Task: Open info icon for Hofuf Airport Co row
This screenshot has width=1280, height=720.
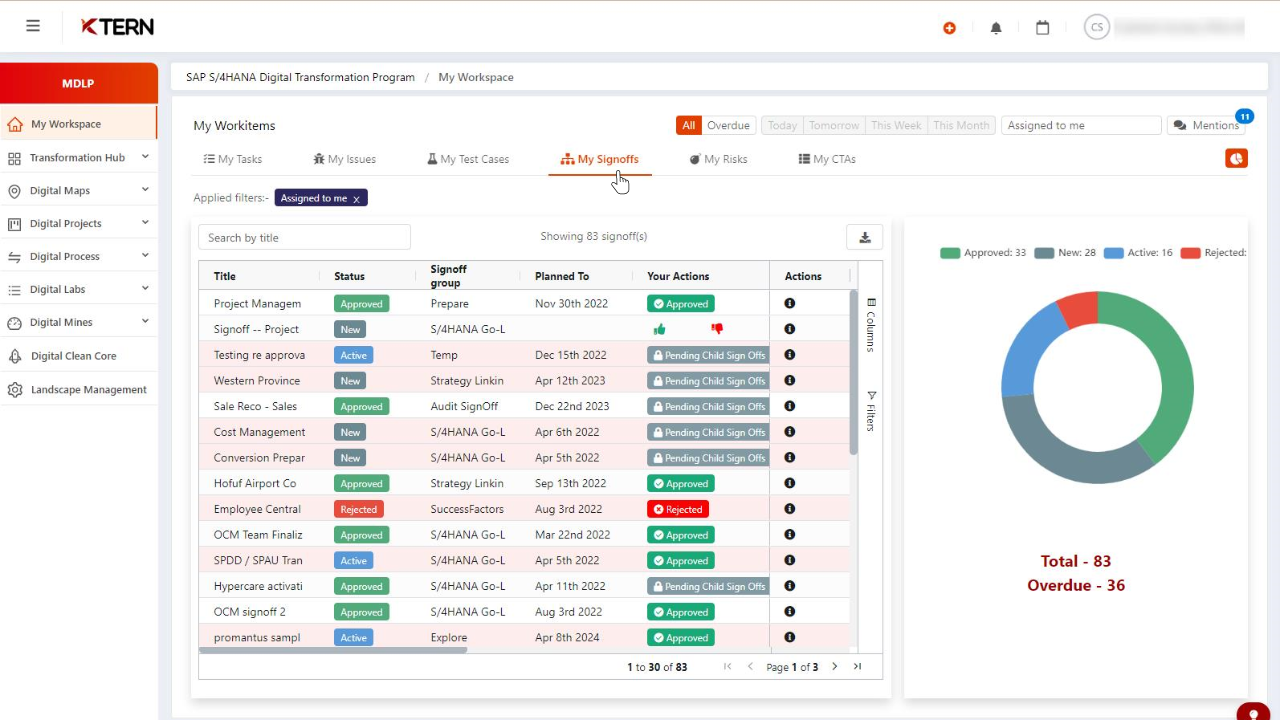Action: [x=789, y=483]
